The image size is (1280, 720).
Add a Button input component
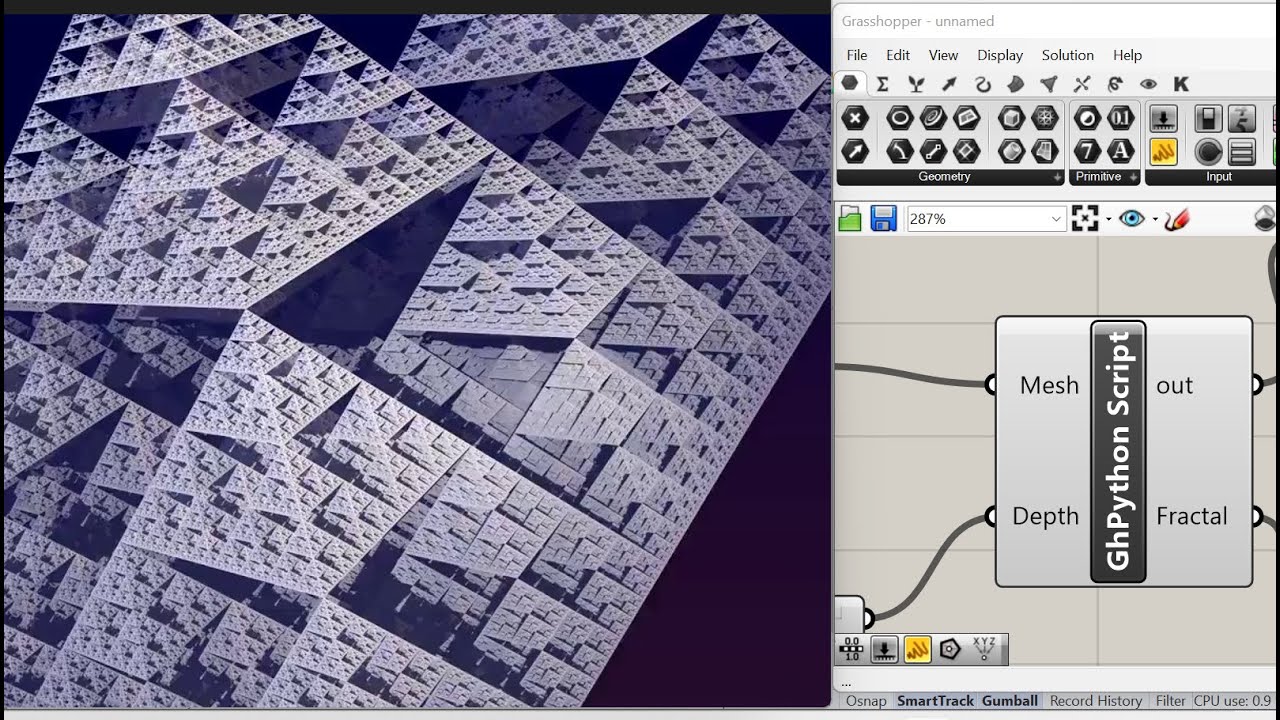1209,151
